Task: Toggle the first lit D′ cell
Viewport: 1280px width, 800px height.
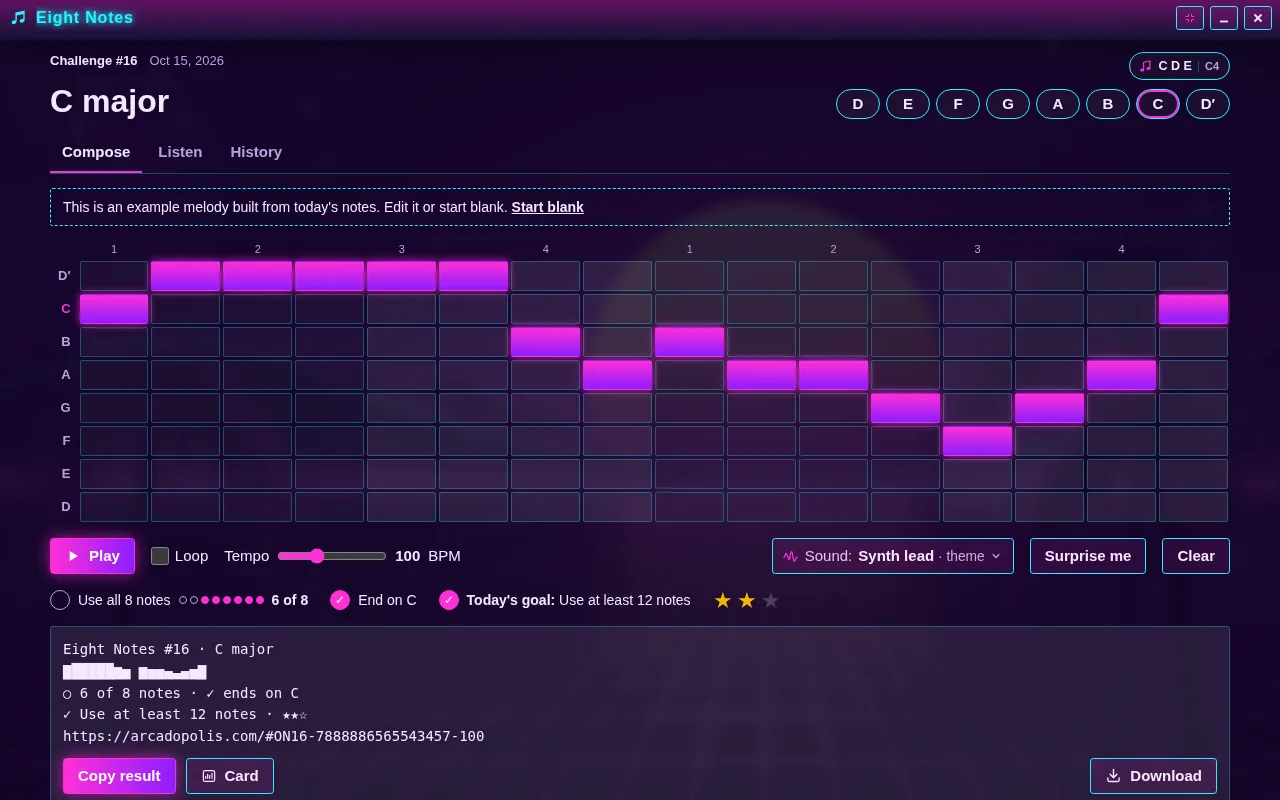Action: pyautogui.click(x=186, y=276)
